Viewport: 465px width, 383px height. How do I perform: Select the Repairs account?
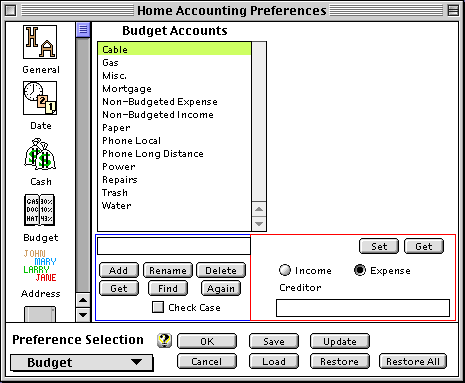tap(174, 179)
